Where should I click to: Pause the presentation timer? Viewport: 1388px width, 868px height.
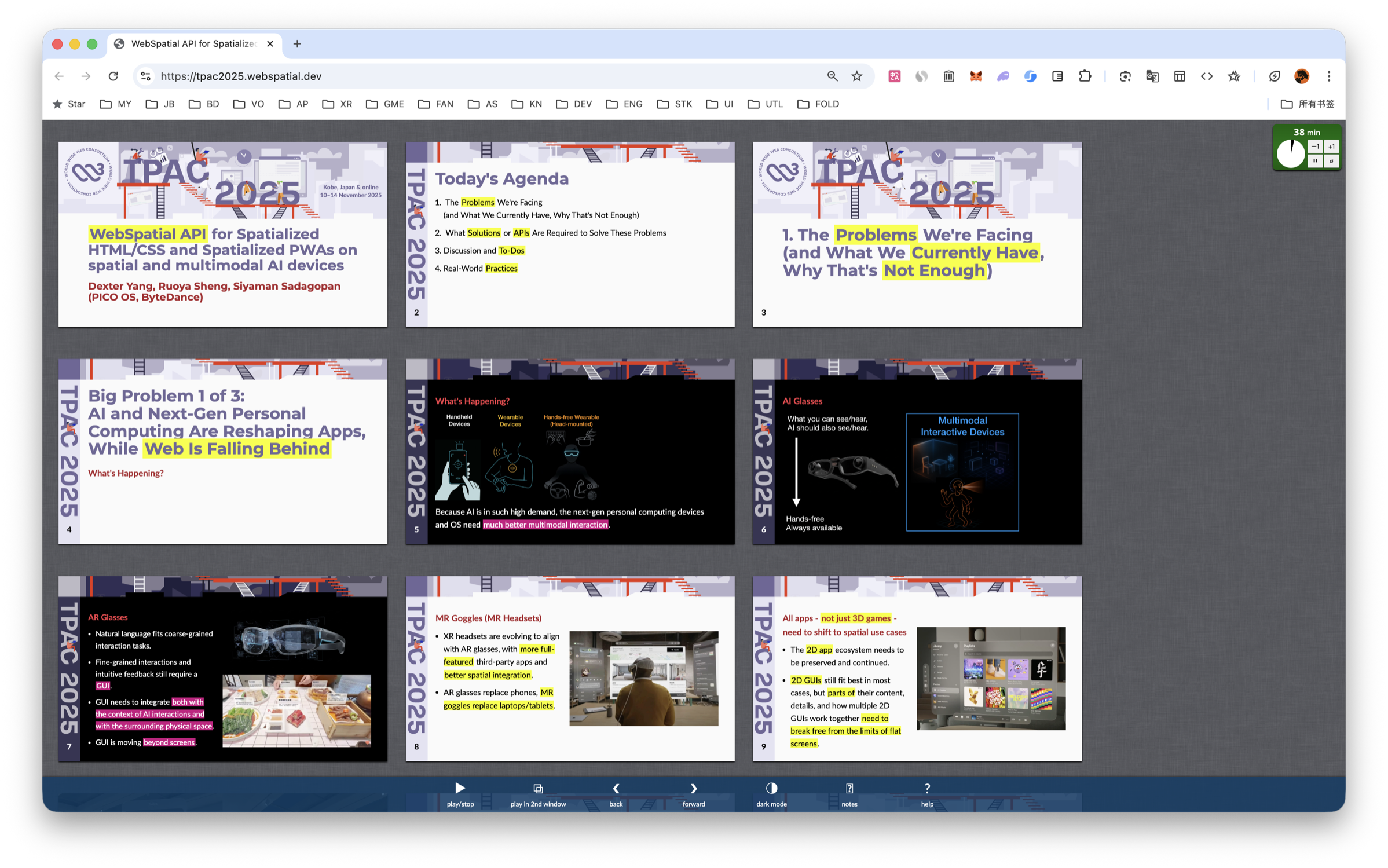coord(1315,161)
